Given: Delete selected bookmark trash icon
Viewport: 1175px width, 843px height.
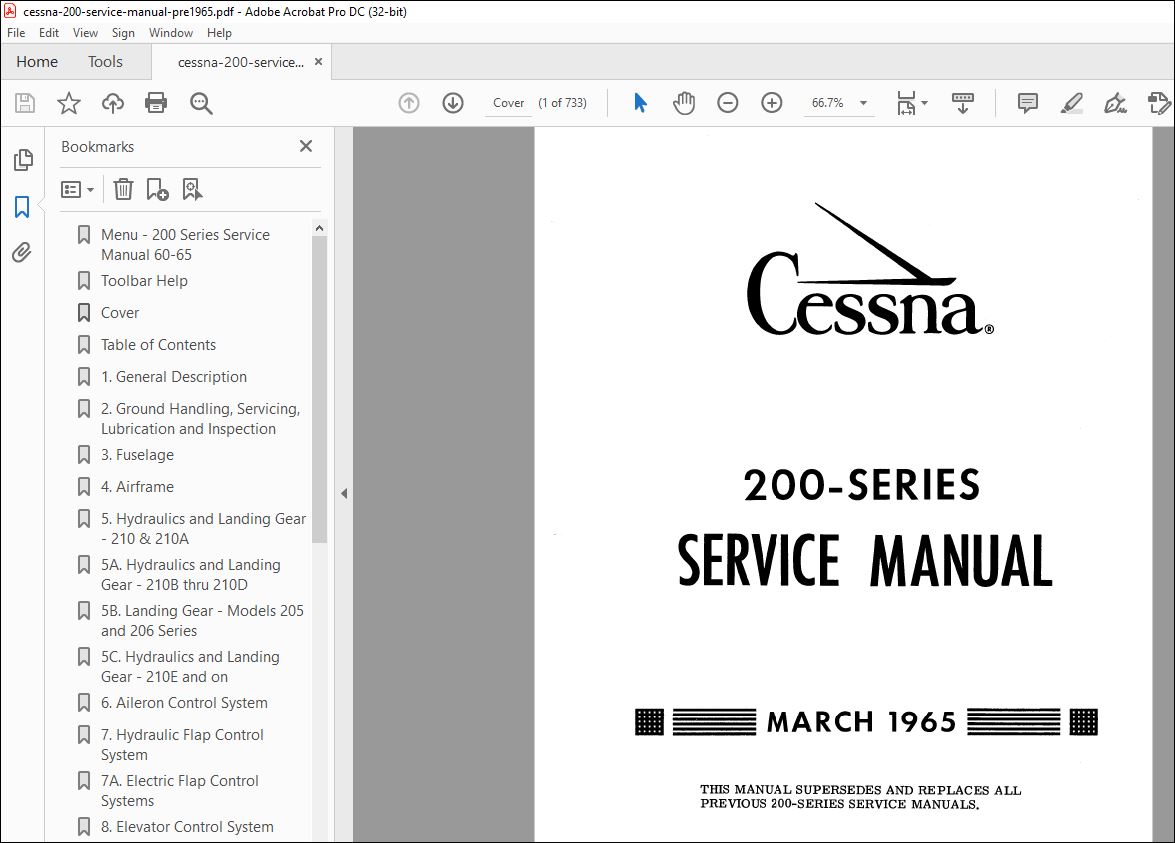Looking at the screenshot, I should click(123, 189).
